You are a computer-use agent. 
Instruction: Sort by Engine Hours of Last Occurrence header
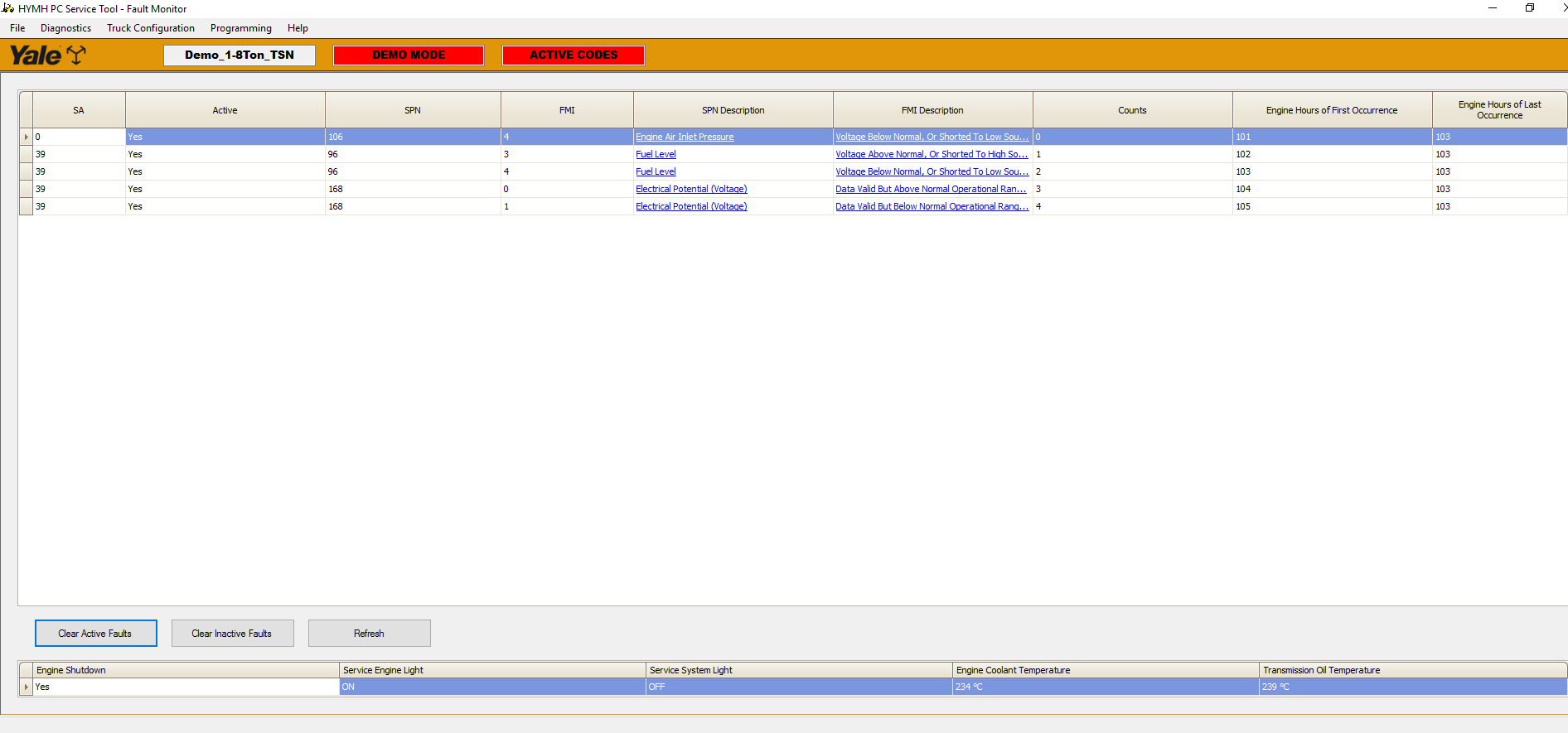click(1499, 110)
